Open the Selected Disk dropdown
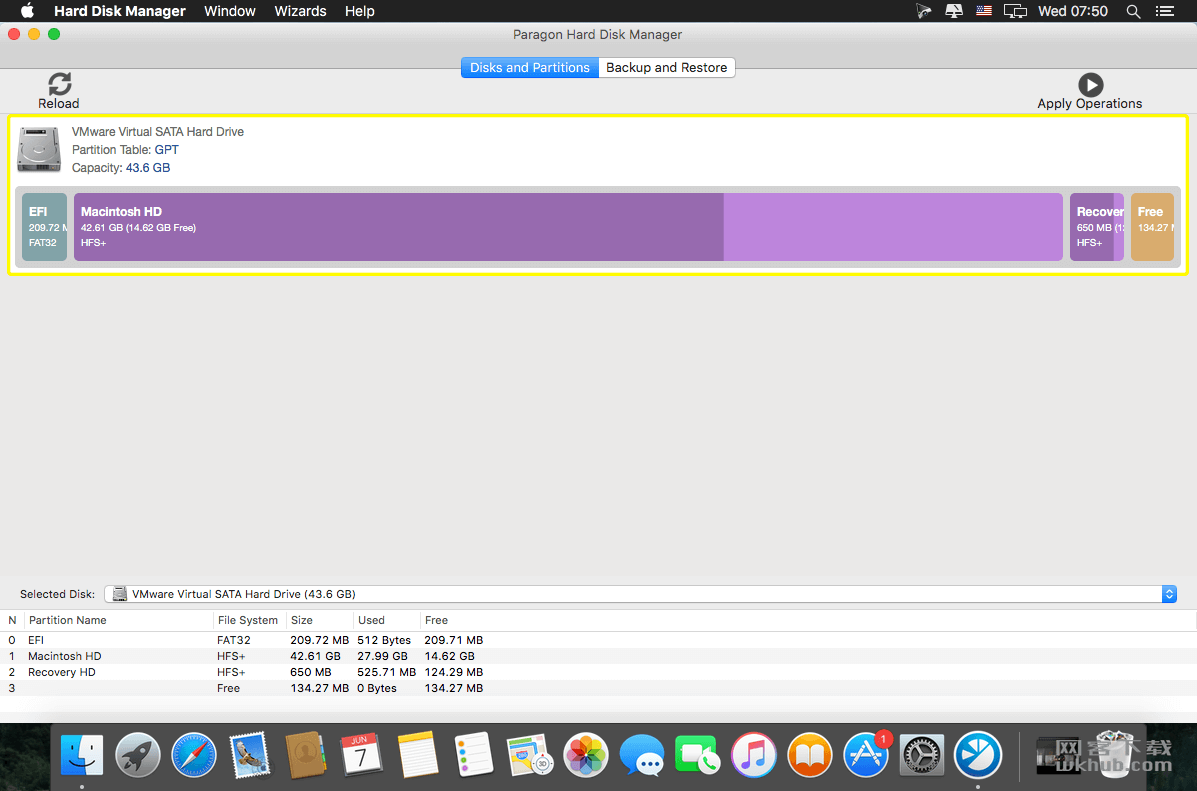Screen dimensions: 1197x791 coord(640,594)
